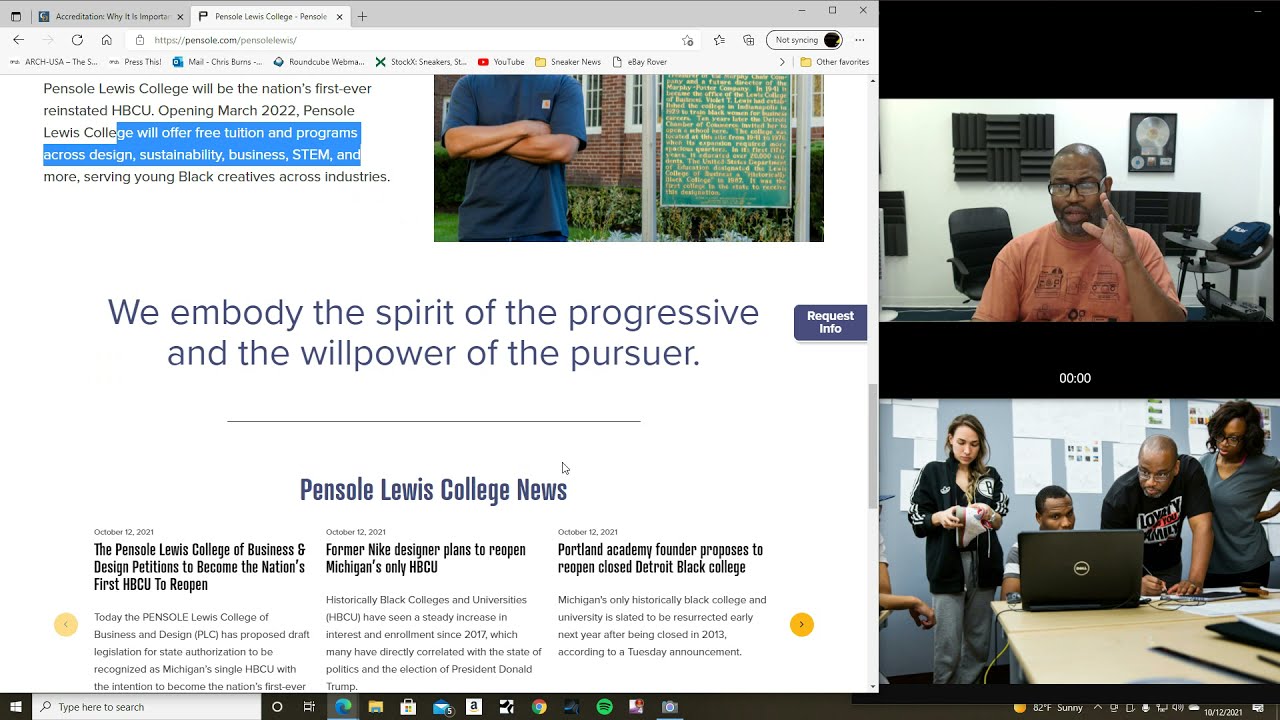Open the Windows Start menu

[x=16, y=707]
